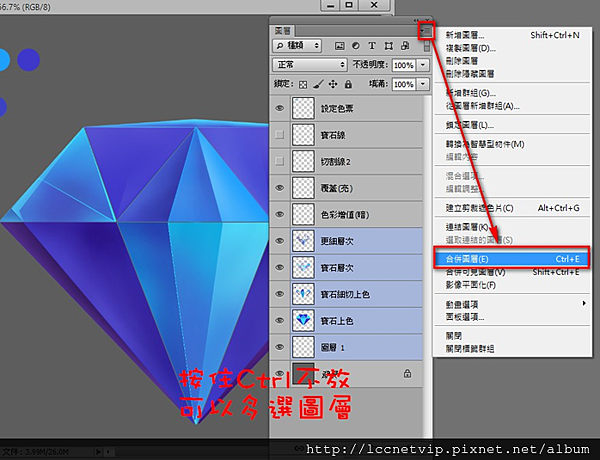The width and height of the screenshot is (600, 460).
Task: Hide the 寶石細切上色 layer
Action: [x=280, y=294]
